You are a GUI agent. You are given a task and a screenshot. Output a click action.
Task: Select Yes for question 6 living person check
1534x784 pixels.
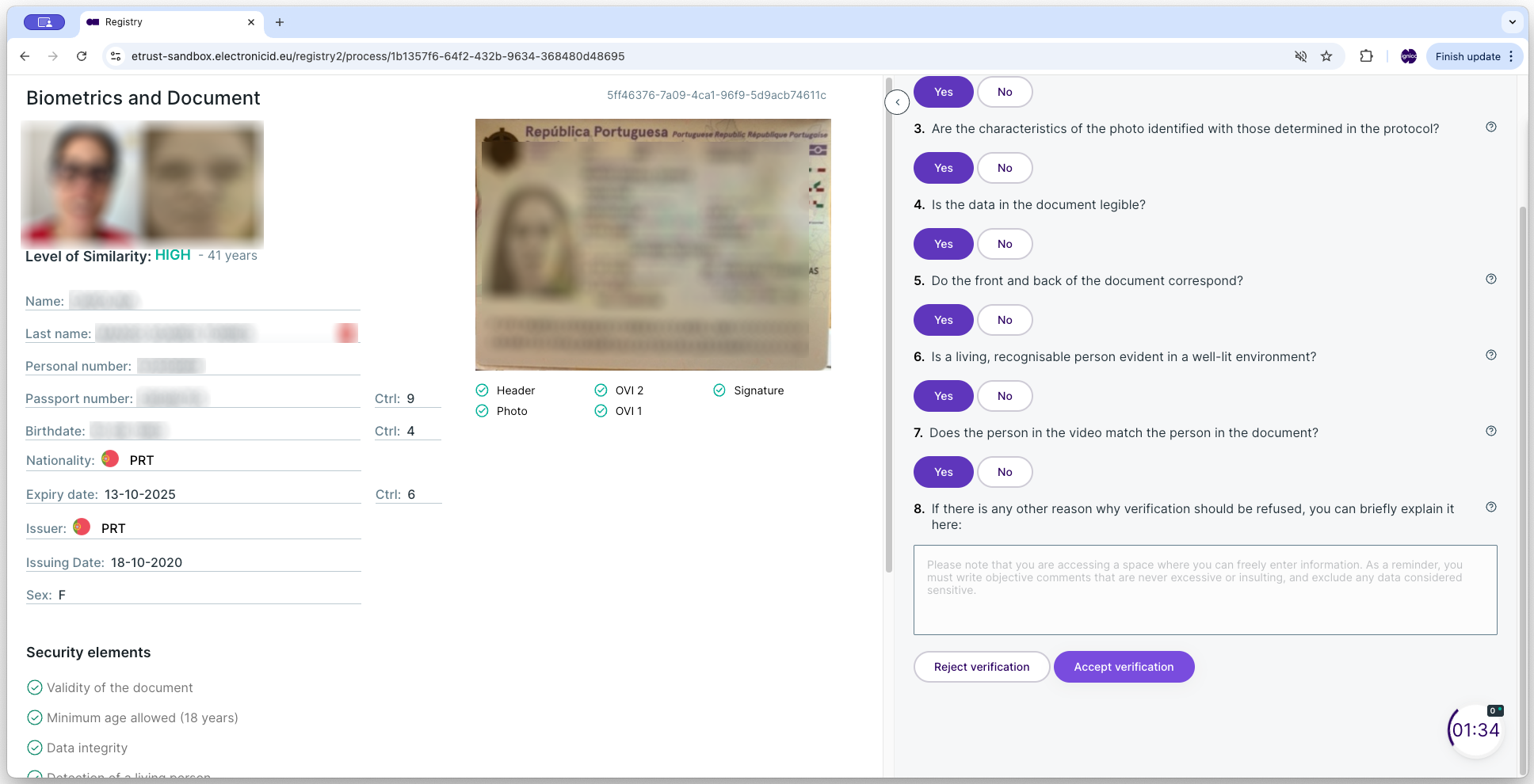[943, 396]
